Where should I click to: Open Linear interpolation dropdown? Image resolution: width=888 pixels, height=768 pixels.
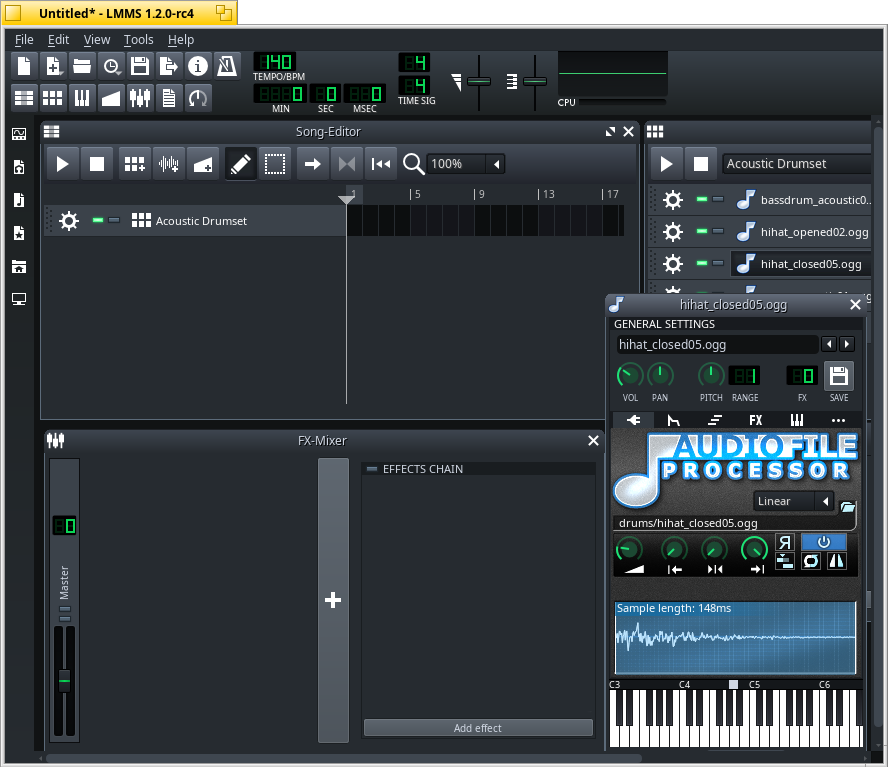(x=793, y=501)
